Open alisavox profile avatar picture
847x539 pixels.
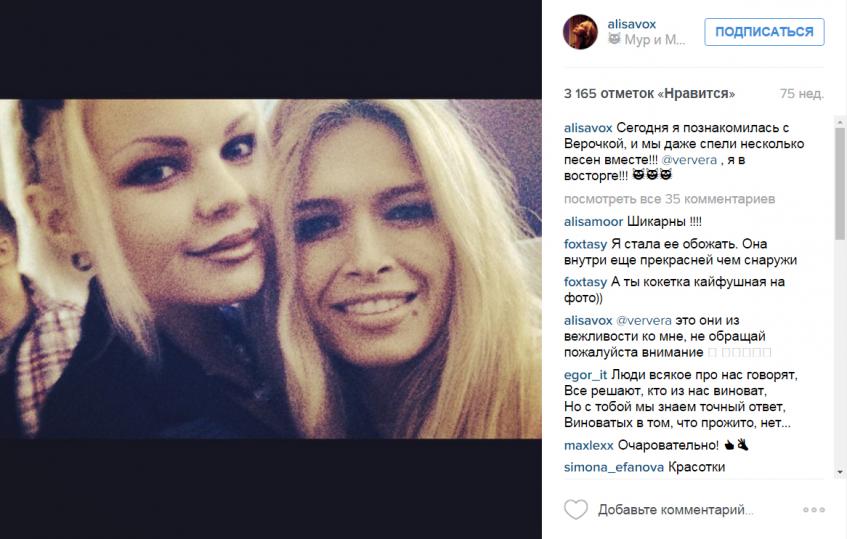coord(581,32)
